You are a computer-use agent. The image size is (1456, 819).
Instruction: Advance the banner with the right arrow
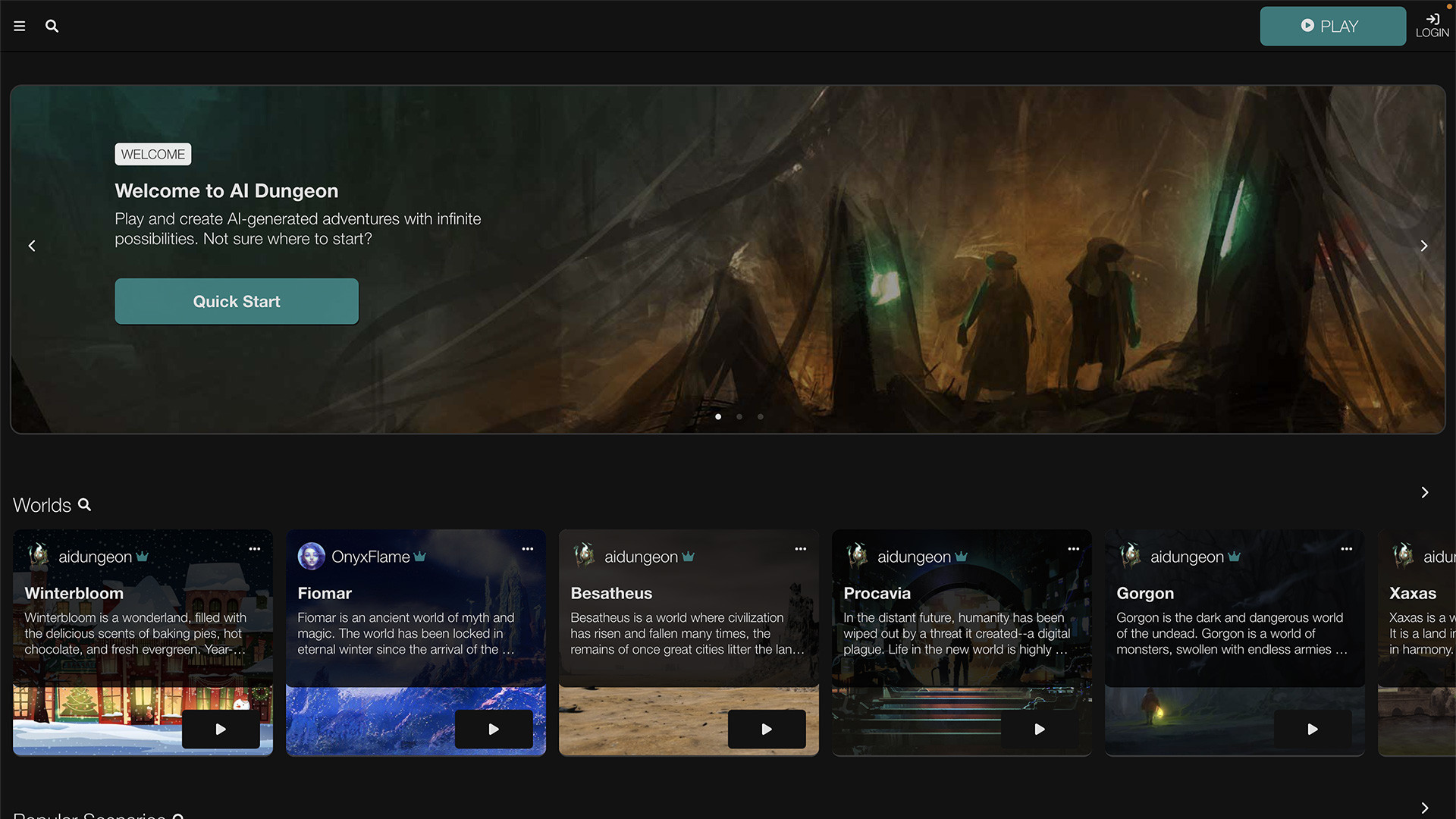pyautogui.click(x=1424, y=245)
